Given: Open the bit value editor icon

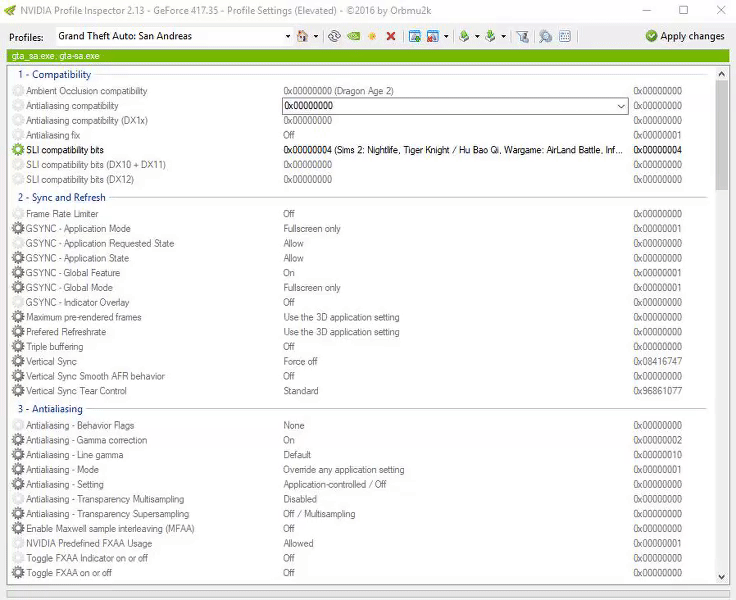Looking at the screenshot, I should (x=565, y=36).
